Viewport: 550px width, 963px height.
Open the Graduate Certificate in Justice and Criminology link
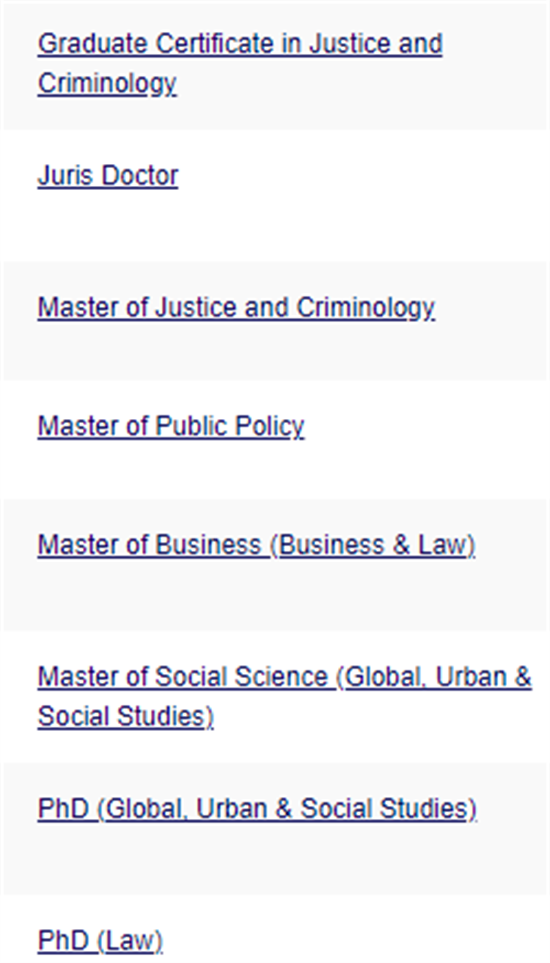tap(239, 63)
